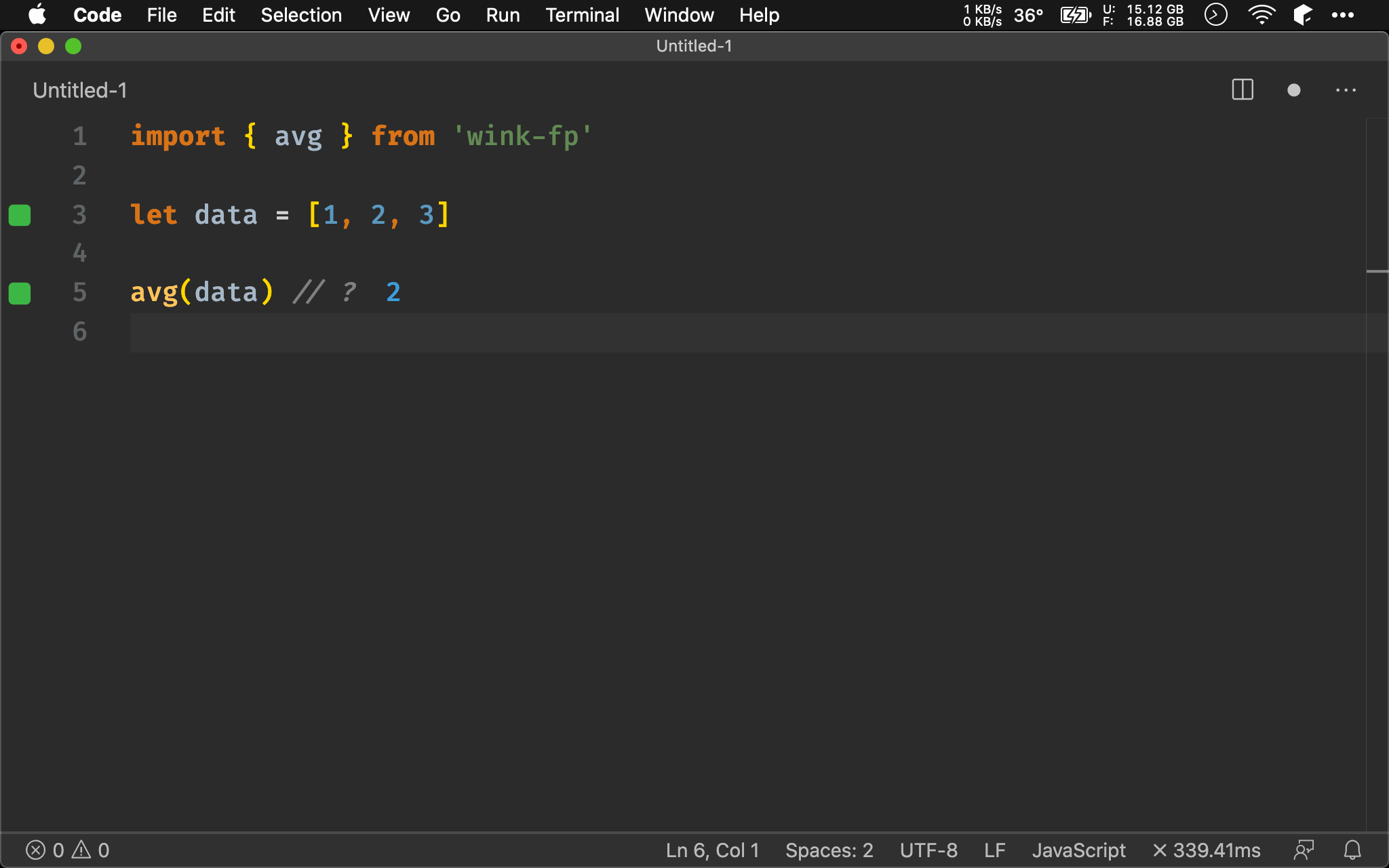
Task: Click the memory usage indicator
Action: click(x=1143, y=15)
